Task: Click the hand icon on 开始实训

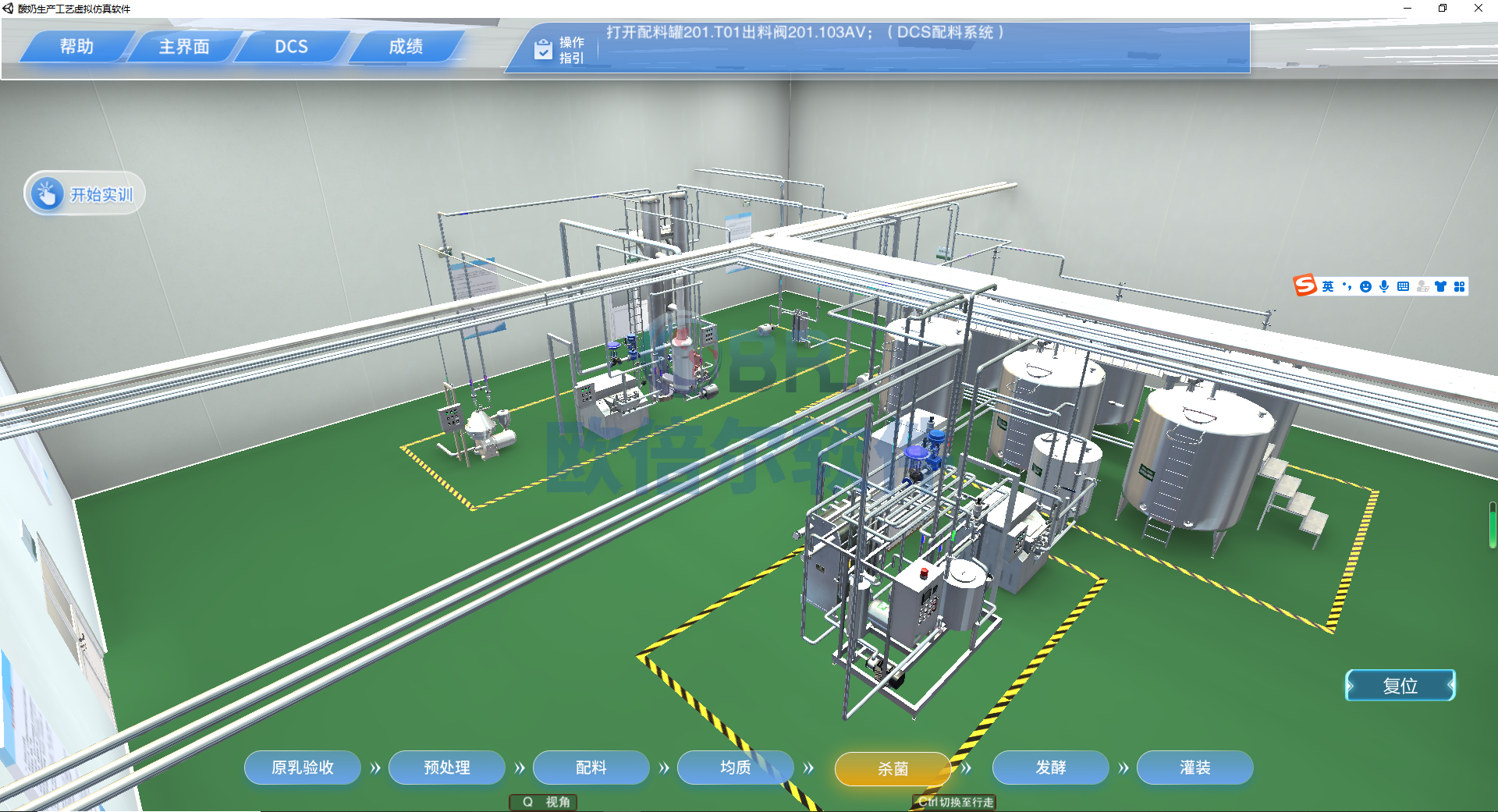Action: tap(47, 193)
